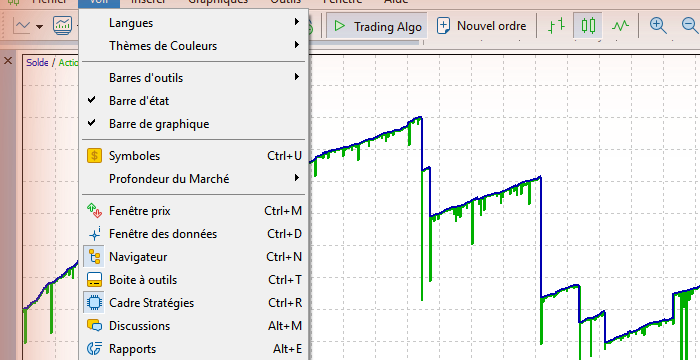The image size is (700, 360).
Task: Open Fenêtre prix (Market Watch)
Action: (193, 211)
